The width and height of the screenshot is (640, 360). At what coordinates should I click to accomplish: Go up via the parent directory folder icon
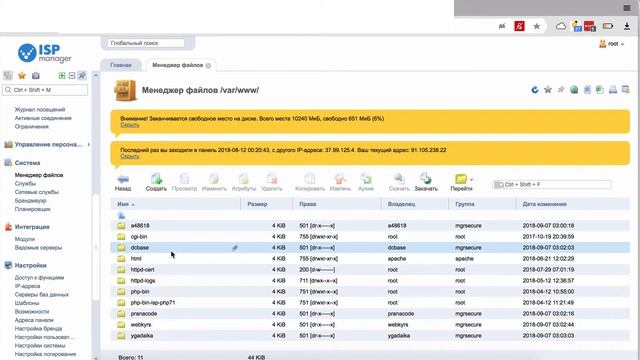pos(121,216)
